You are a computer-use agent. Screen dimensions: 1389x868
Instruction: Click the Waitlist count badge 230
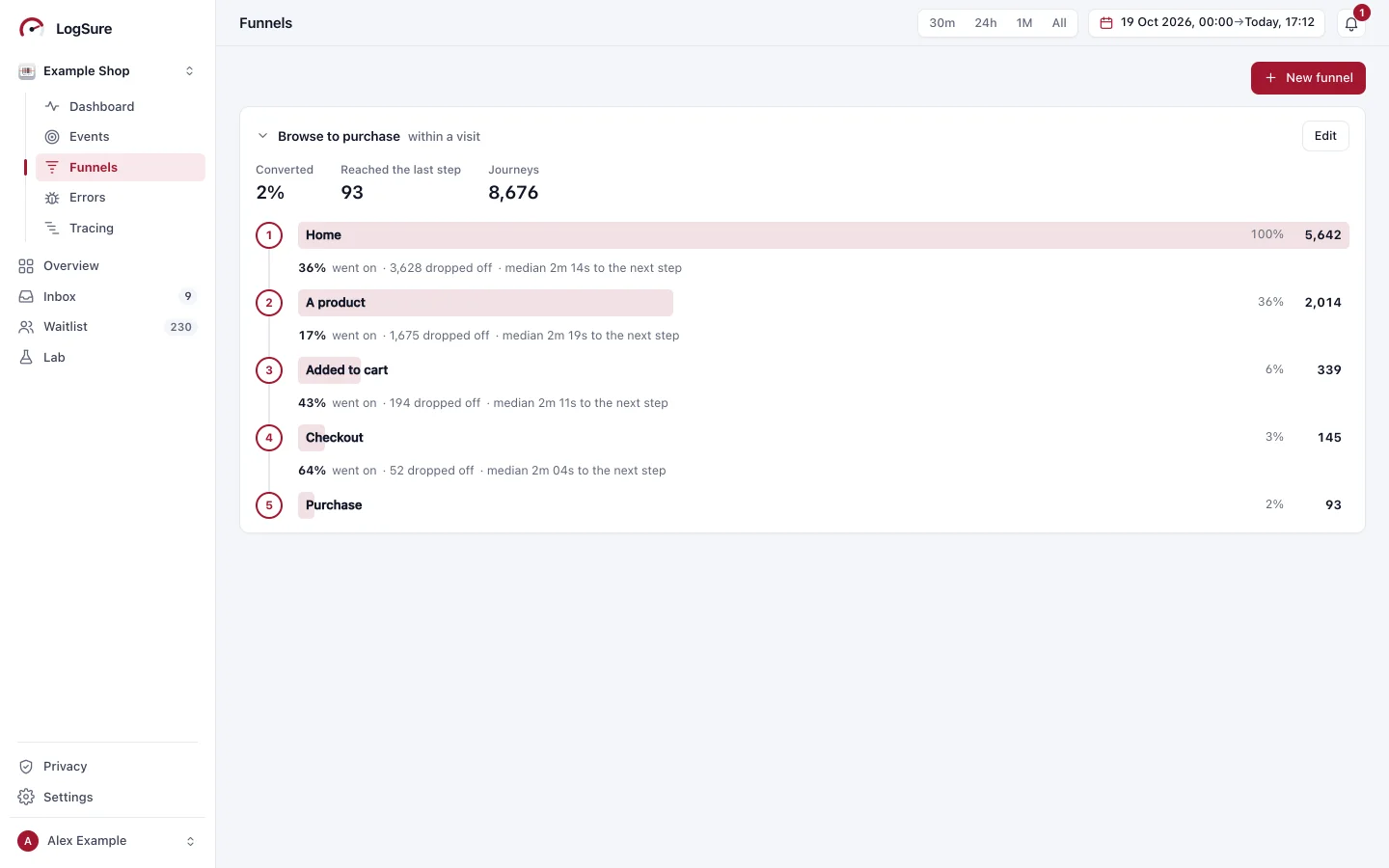(x=181, y=327)
